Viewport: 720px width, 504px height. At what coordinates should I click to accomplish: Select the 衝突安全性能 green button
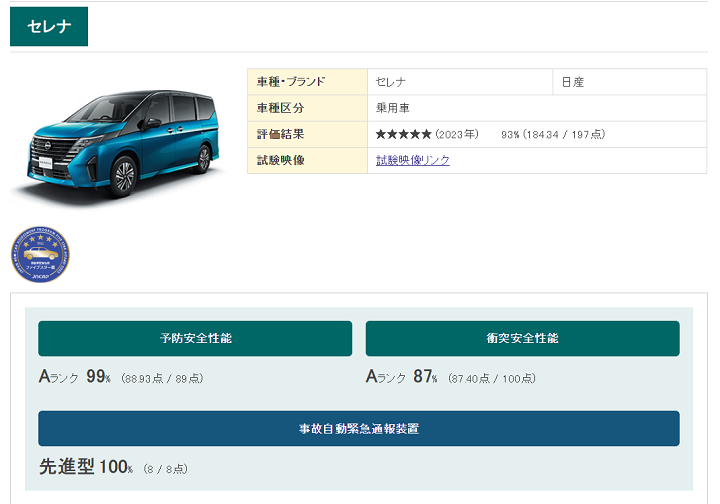523,338
